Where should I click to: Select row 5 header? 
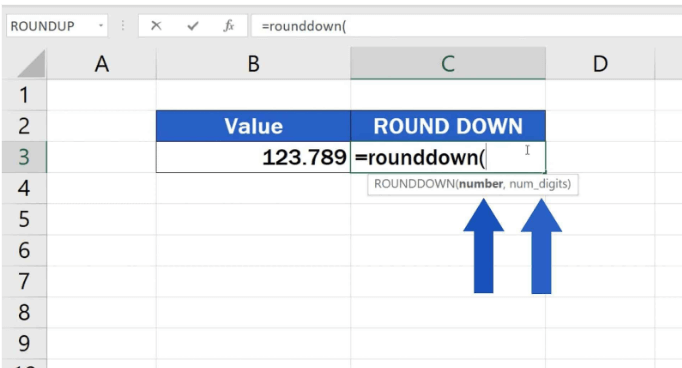(24, 219)
